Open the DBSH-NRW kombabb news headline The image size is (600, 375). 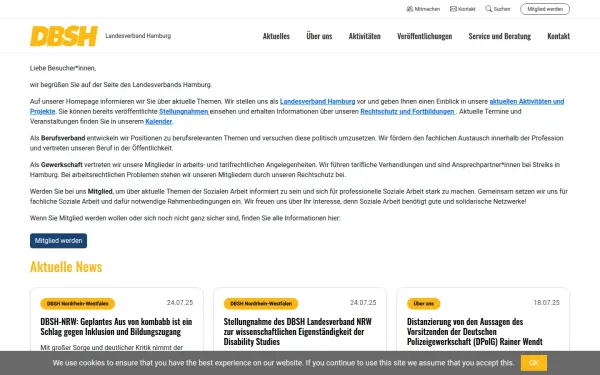click(x=116, y=326)
